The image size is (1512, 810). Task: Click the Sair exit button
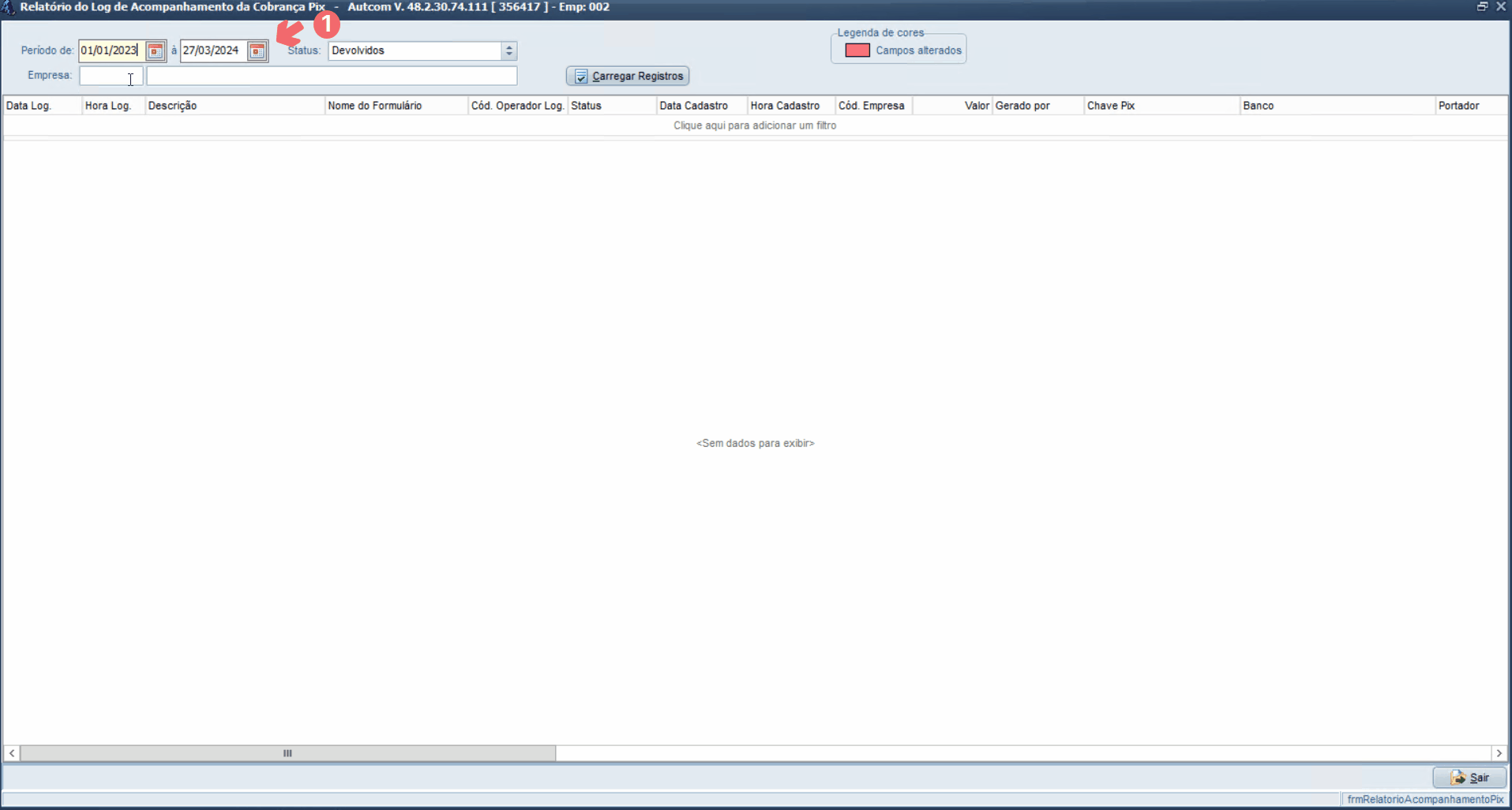click(1469, 778)
